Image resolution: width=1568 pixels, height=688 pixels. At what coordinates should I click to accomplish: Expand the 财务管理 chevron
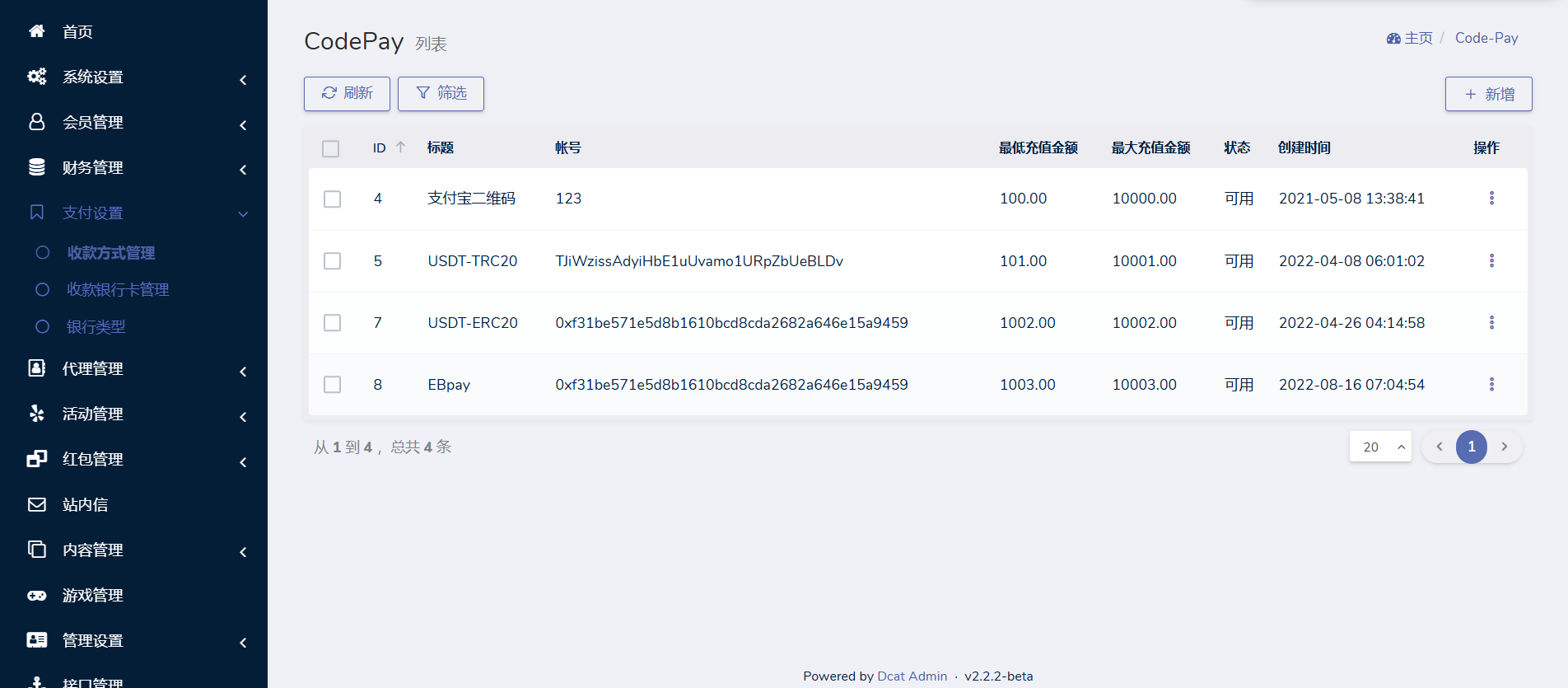[x=243, y=170]
